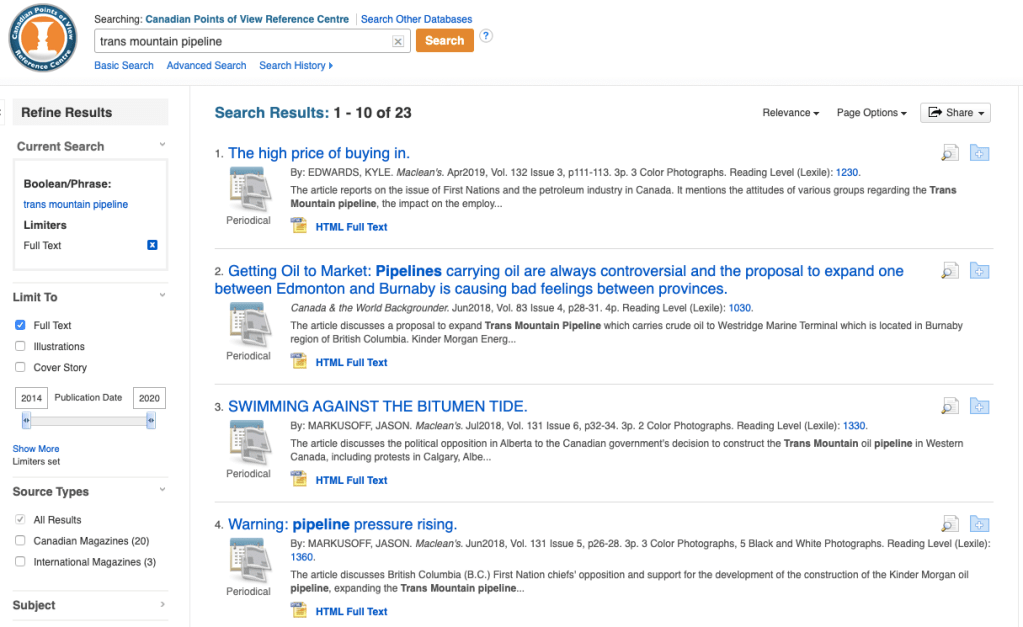Remove the Full Text limiter with X

(x=152, y=245)
